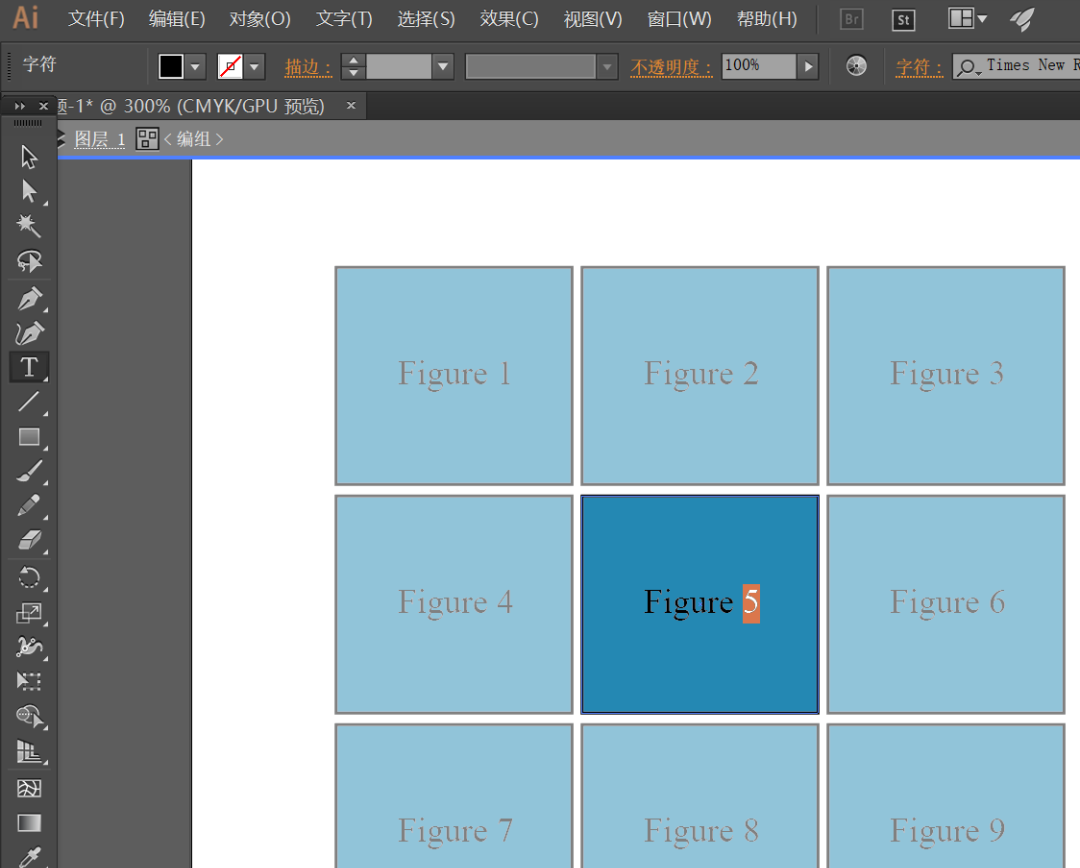Screen dimensions: 1080x868
Task: Open the 编辑(E) menu
Action: 177,19
